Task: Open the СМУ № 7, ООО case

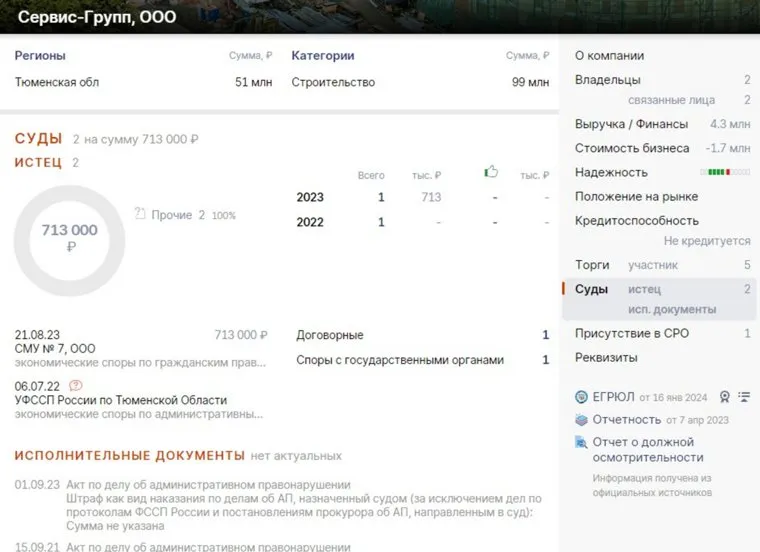Action: click(x=55, y=348)
